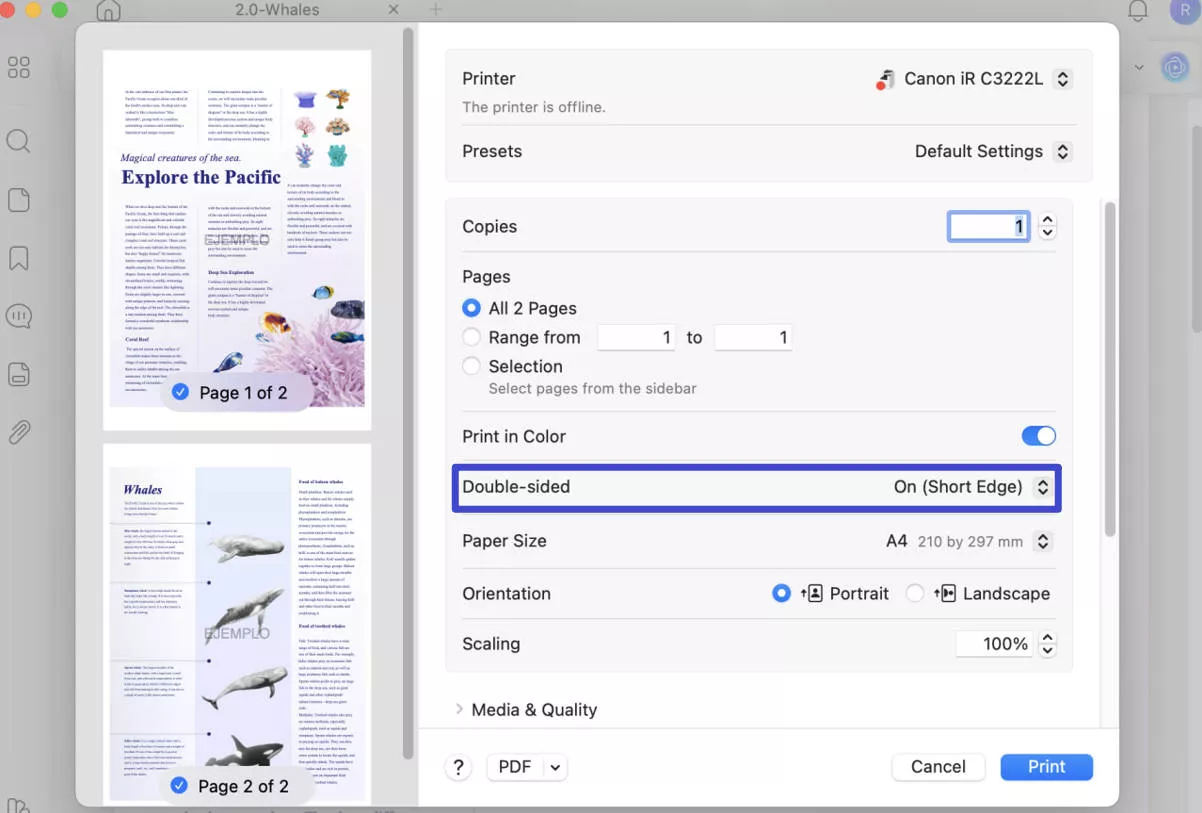Screen dimensions: 1202x813
Task: Click the Print button
Action: tap(1046, 767)
